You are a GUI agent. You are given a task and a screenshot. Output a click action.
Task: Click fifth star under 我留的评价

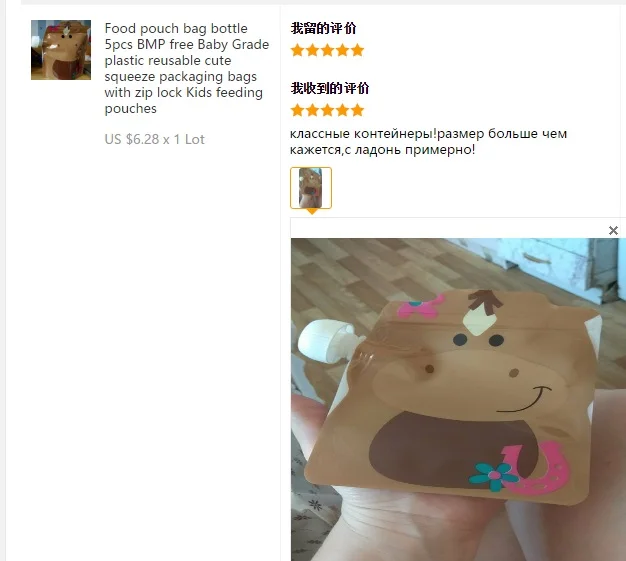coord(357,50)
